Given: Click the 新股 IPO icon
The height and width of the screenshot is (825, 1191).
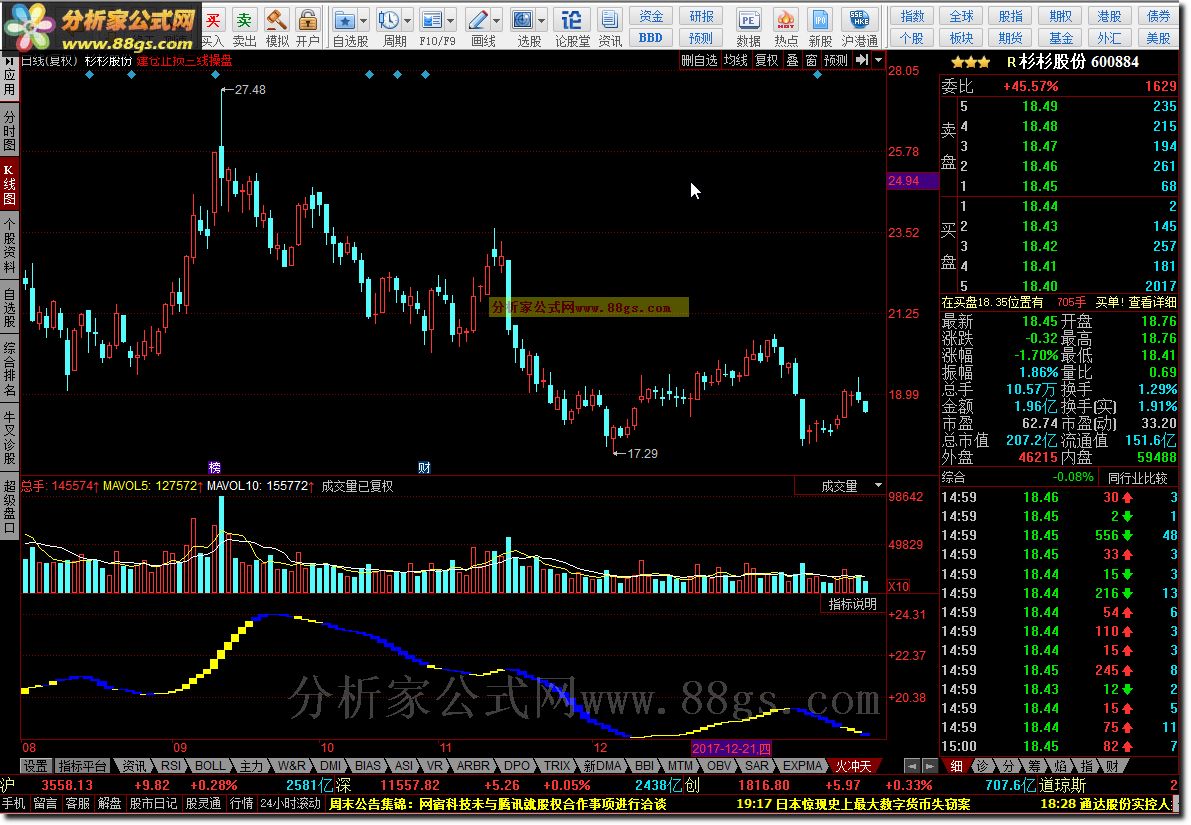Looking at the screenshot, I should coord(820,21).
